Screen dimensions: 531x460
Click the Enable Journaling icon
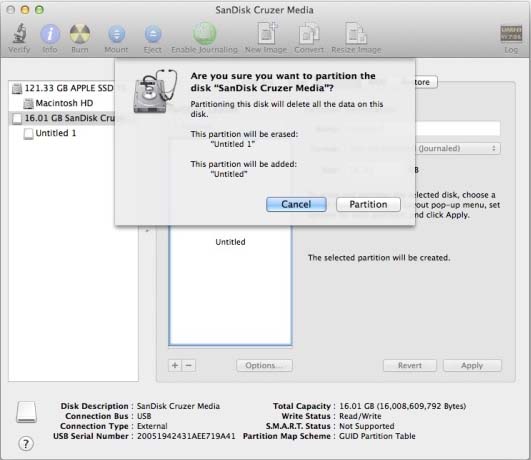pyautogui.click(x=205, y=33)
